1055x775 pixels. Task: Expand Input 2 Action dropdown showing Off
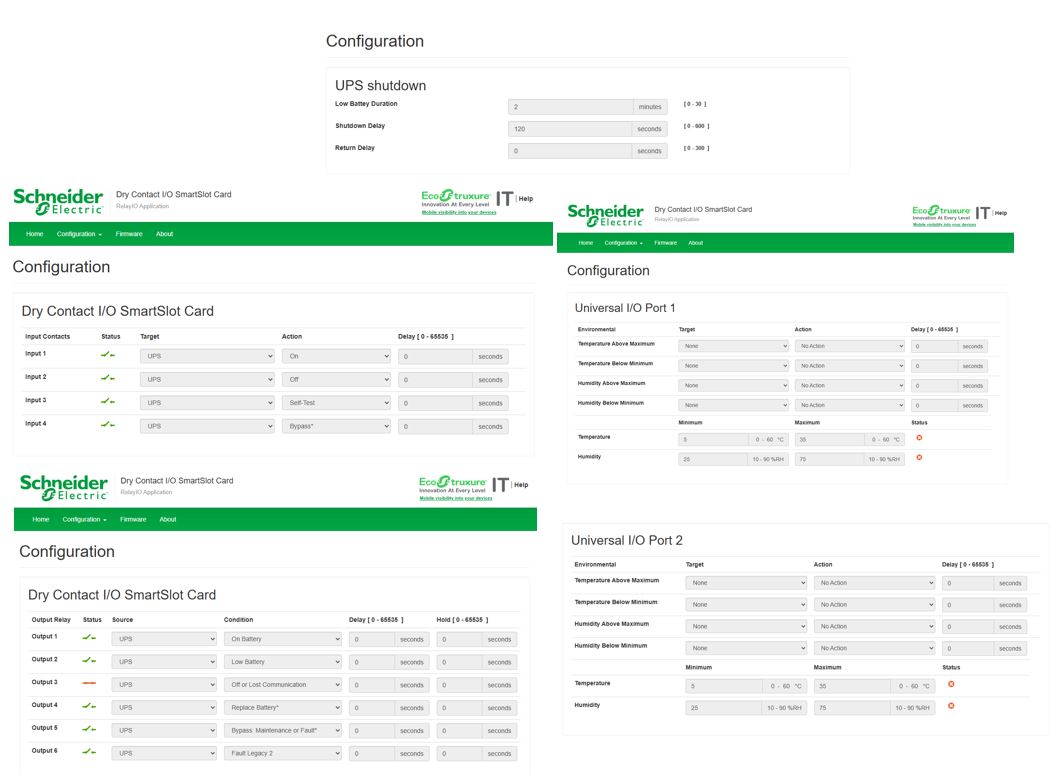336,379
